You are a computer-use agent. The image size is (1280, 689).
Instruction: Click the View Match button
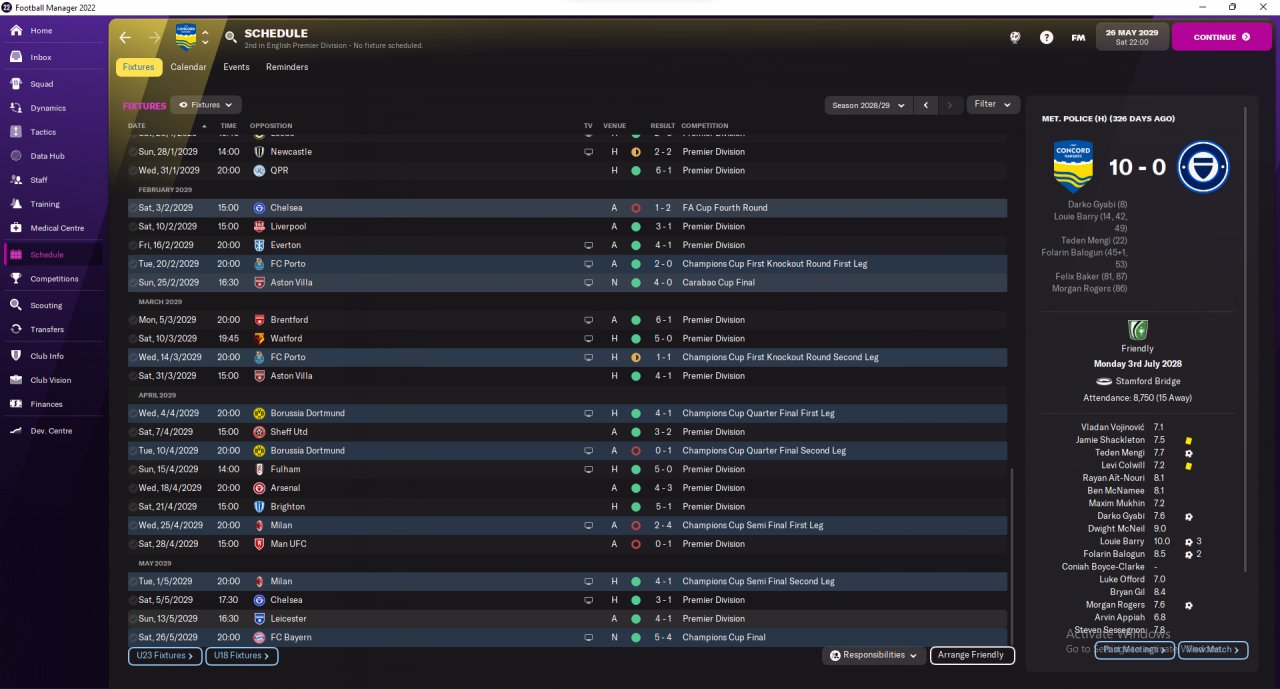[1213, 650]
